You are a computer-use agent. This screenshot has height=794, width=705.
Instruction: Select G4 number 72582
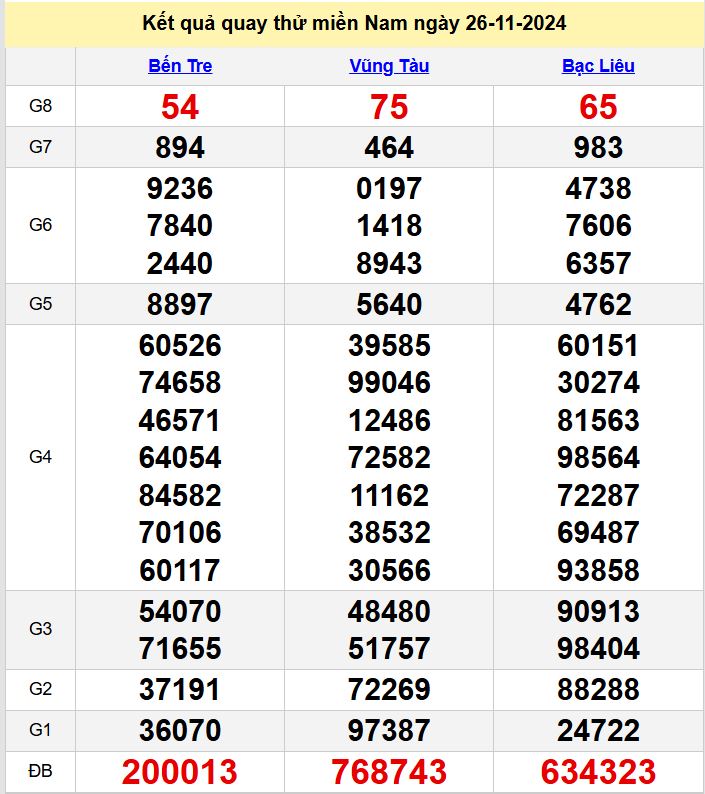pos(389,457)
